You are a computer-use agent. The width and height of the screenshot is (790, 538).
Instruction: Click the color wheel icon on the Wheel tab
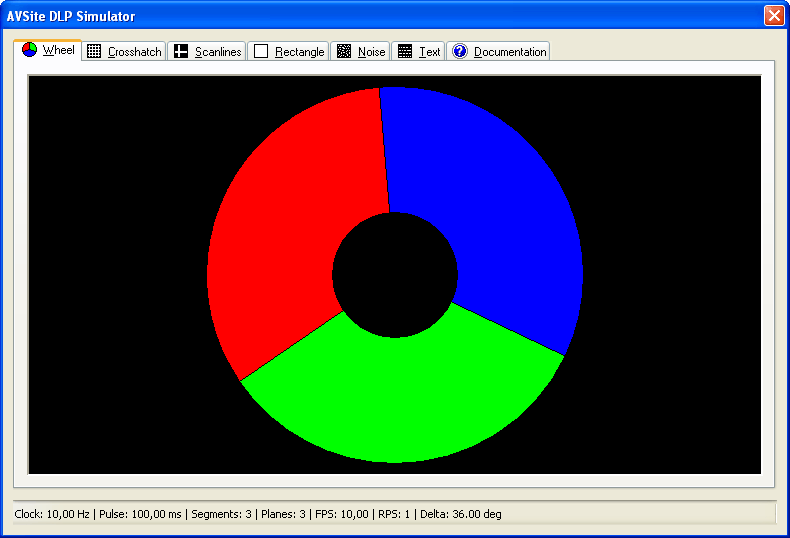[x=30, y=50]
